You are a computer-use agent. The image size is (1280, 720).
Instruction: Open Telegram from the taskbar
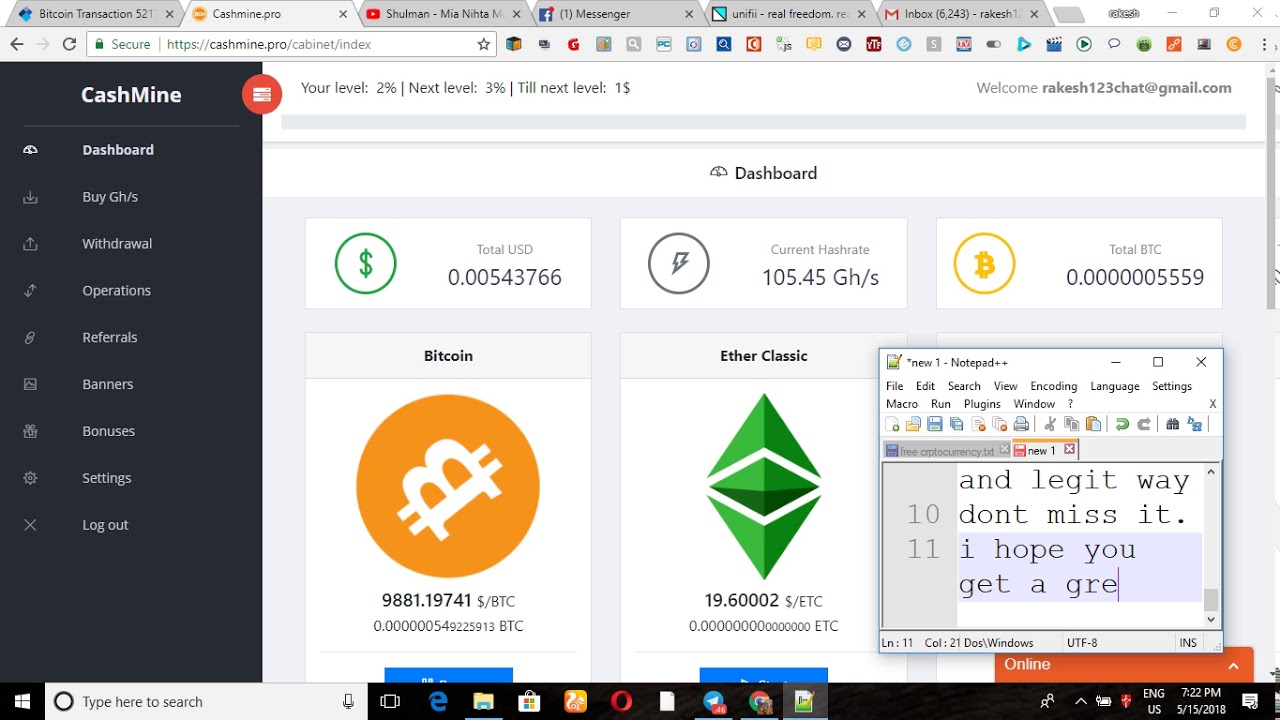[713, 701]
